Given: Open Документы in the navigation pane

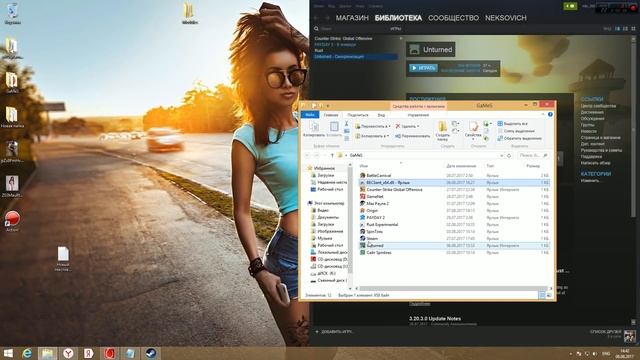Looking at the screenshot, I should pyautogui.click(x=325, y=217).
